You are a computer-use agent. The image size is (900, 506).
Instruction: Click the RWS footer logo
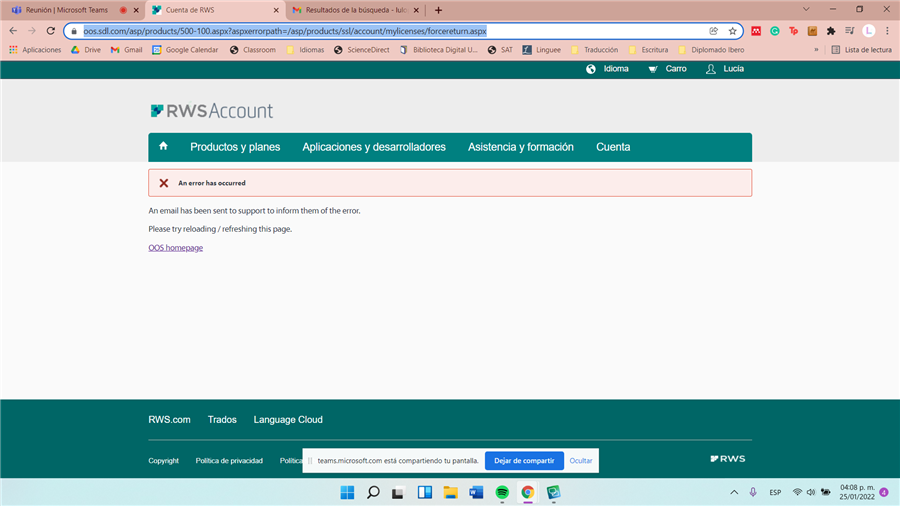point(728,458)
